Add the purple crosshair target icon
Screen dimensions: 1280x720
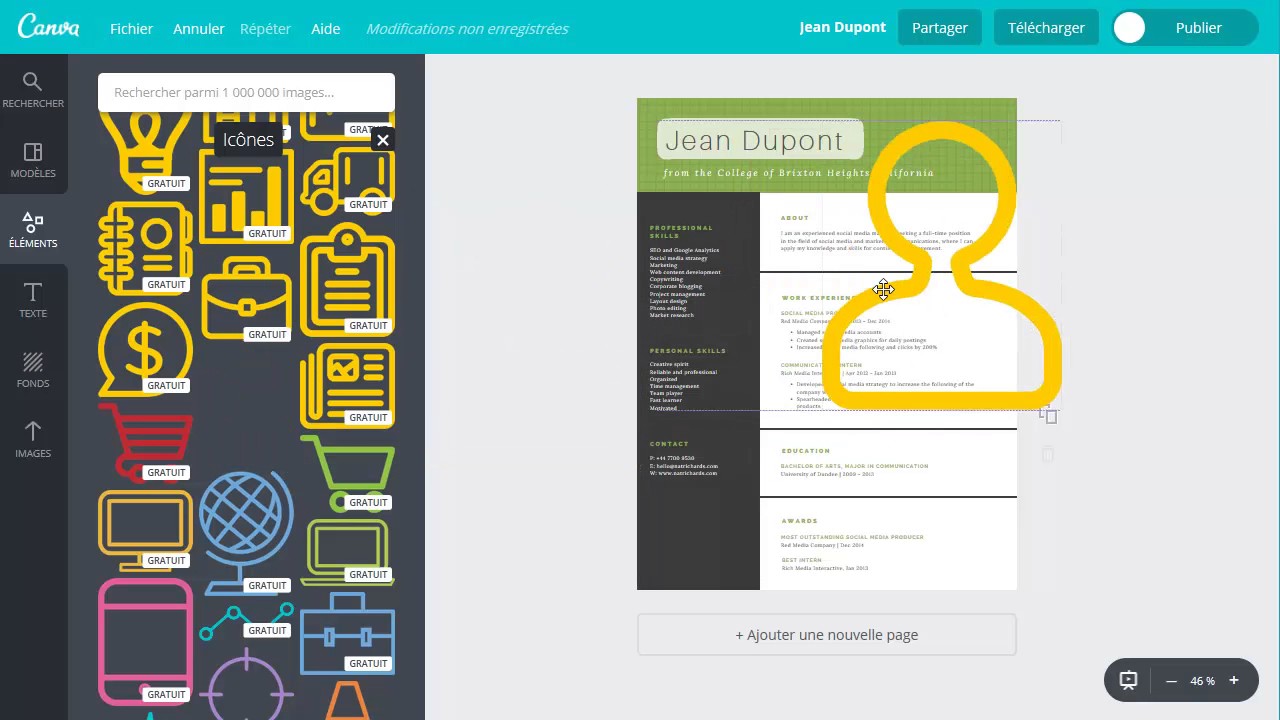pos(246,685)
